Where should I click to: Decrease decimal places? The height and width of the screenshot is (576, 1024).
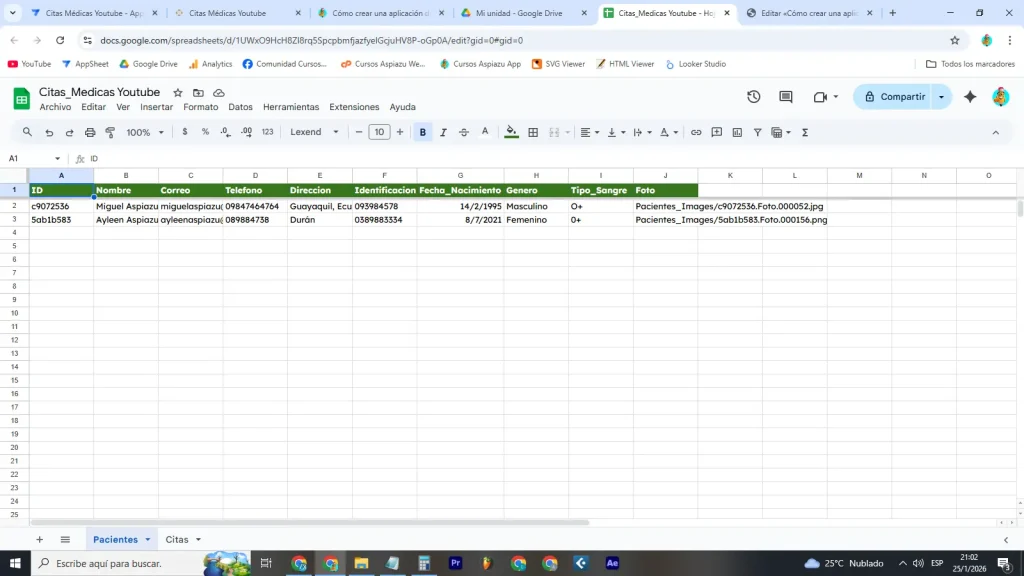[224, 131]
